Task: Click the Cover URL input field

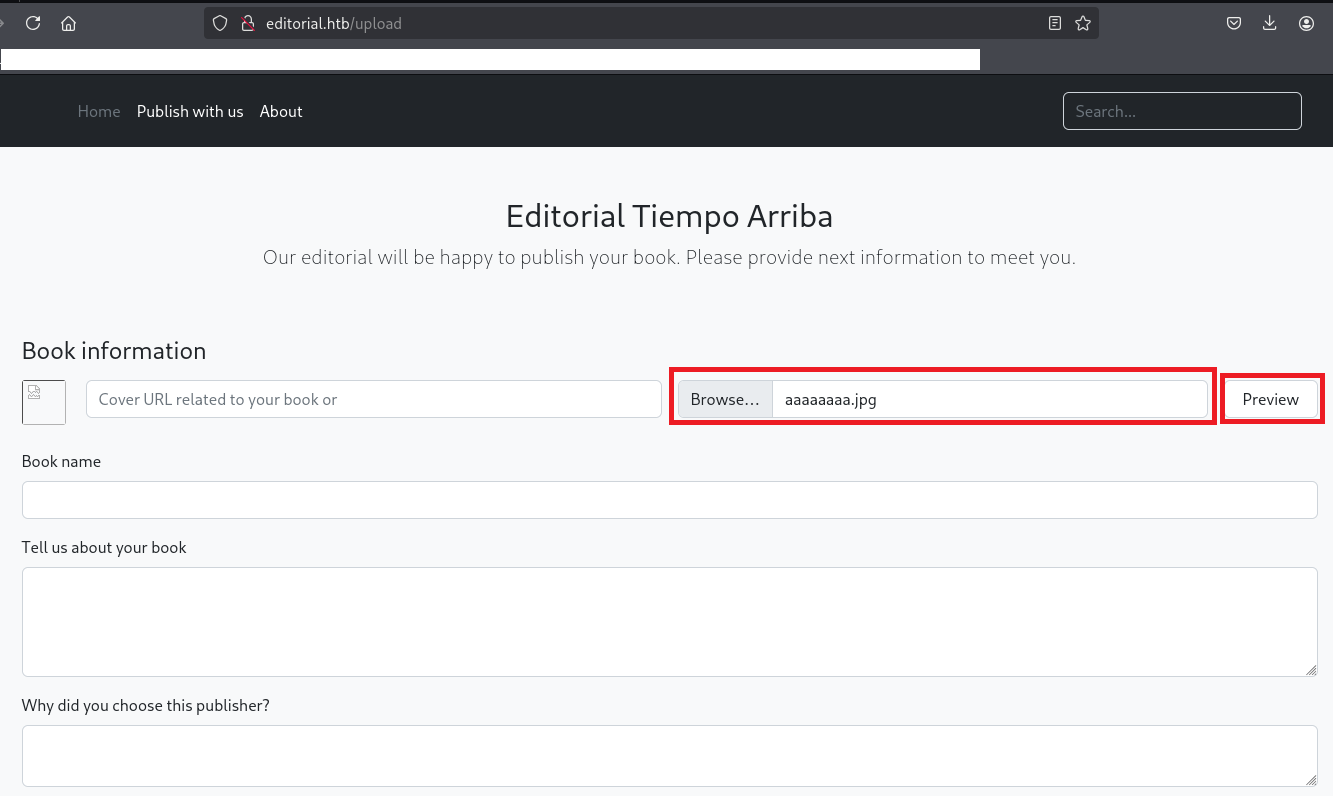Action: pos(374,399)
